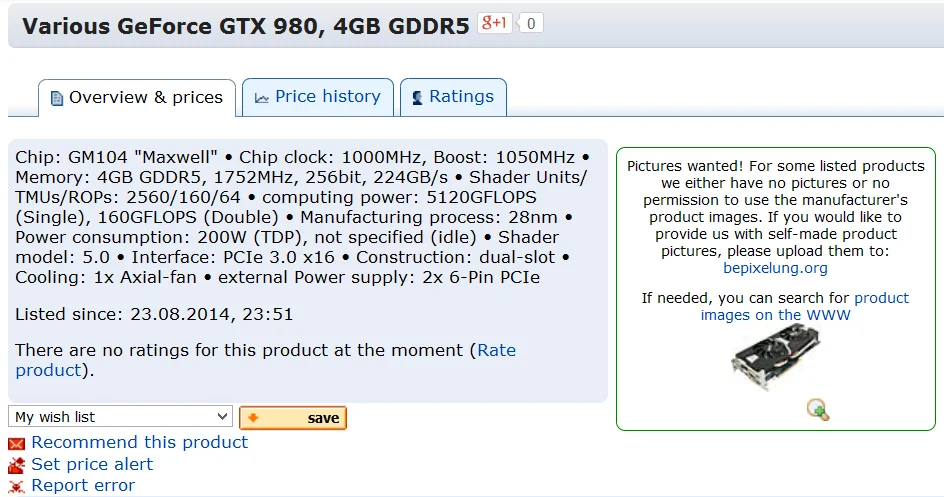
Task: Click the alarm icon beside Set price alert
Action: 16,465
